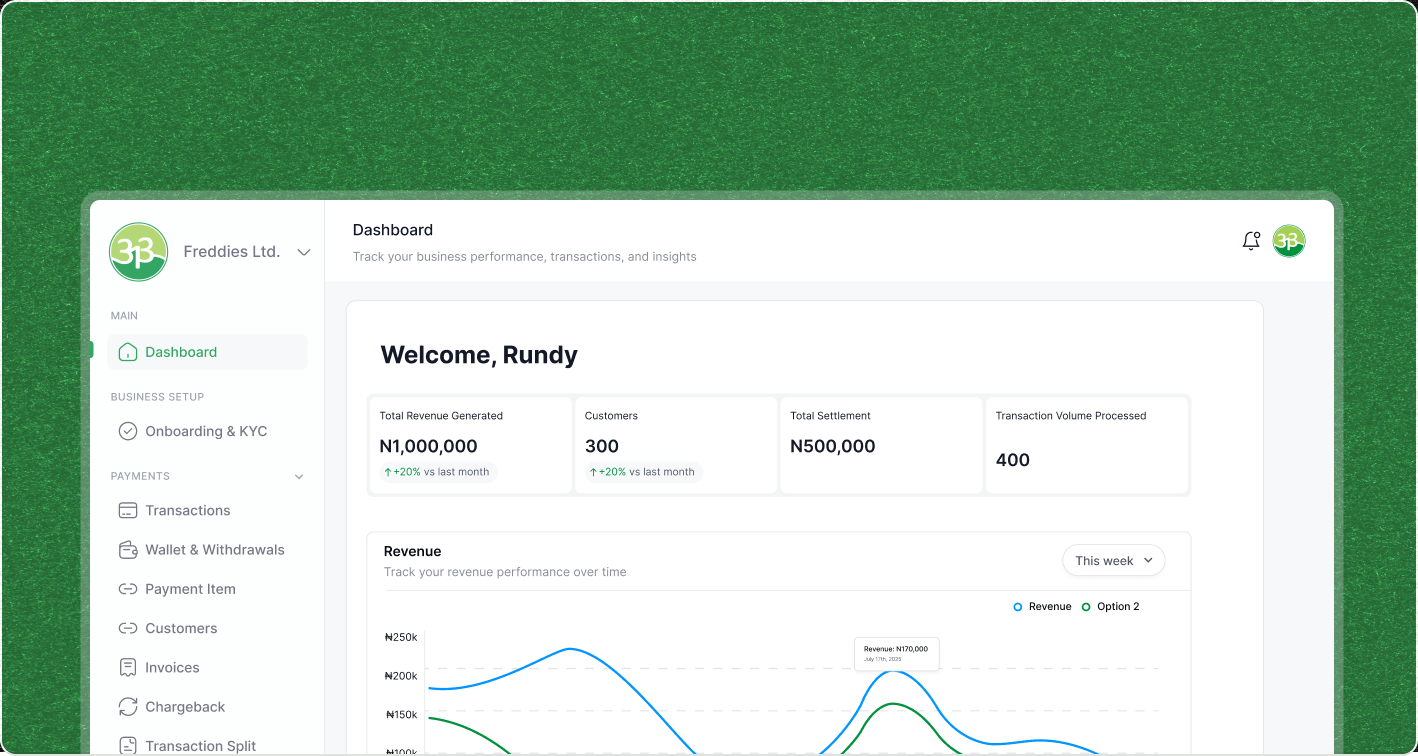Image resolution: width=1418 pixels, height=756 pixels.
Task: Click the Freddies Ltd. company logo
Action: [x=138, y=252]
